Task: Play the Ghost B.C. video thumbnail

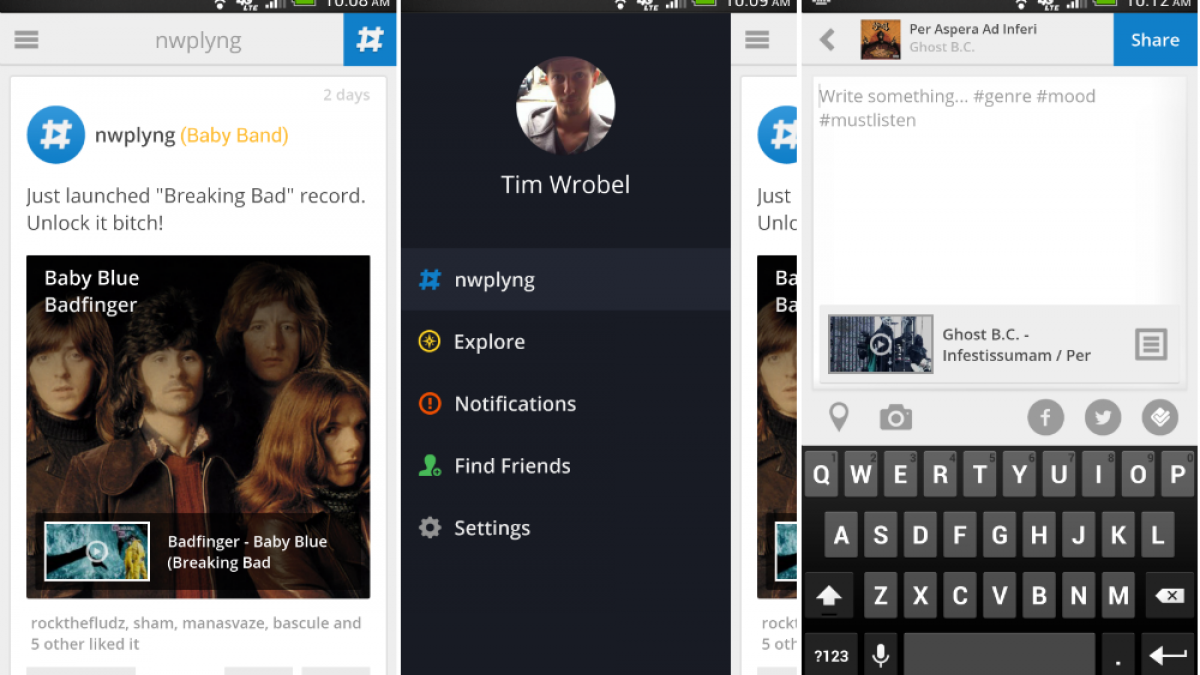Action: pyautogui.click(x=880, y=344)
